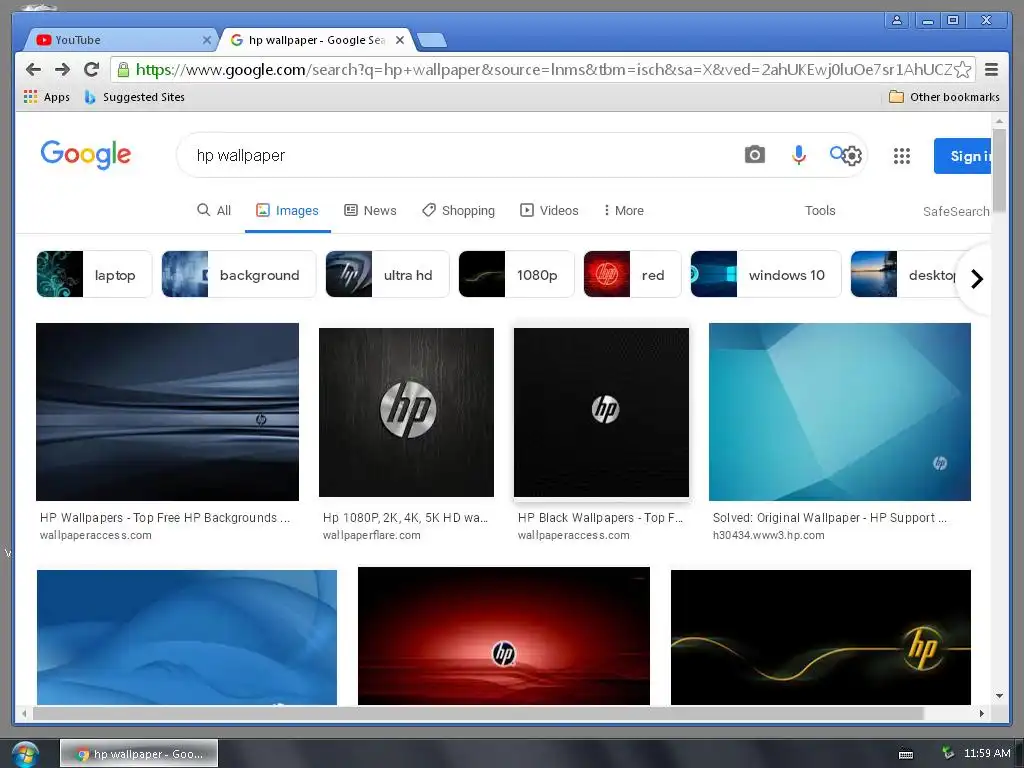Open the Apps bookmarks shortcut

pos(46,97)
